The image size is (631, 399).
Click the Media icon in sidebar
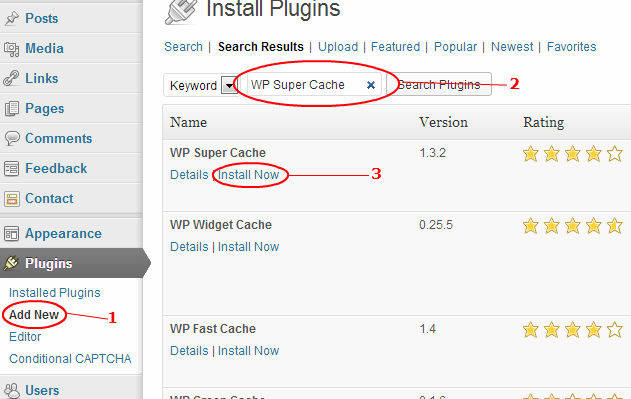[x=12, y=49]
